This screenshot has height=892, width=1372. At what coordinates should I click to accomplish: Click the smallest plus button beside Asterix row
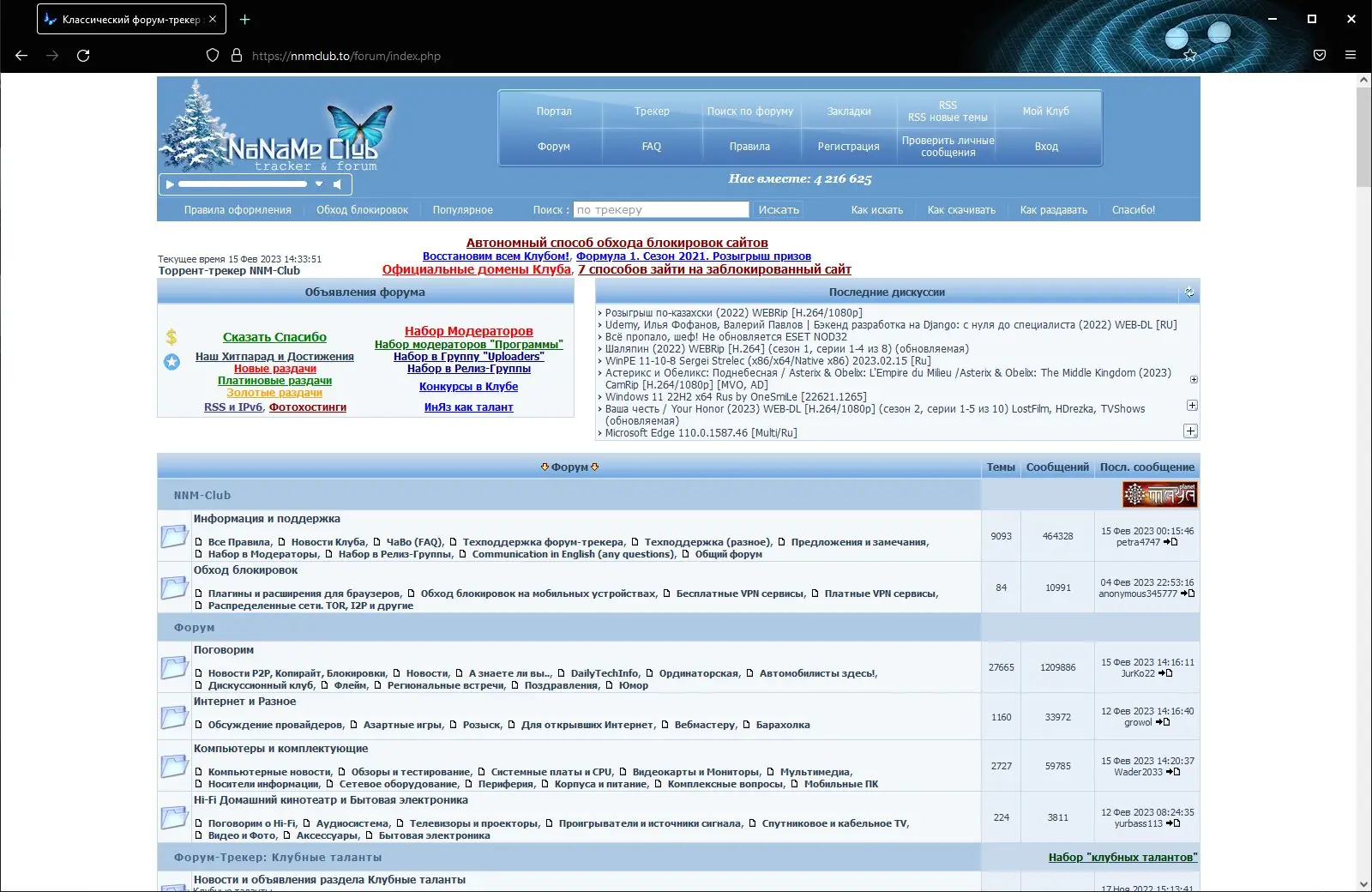(x=1194, y=379)
